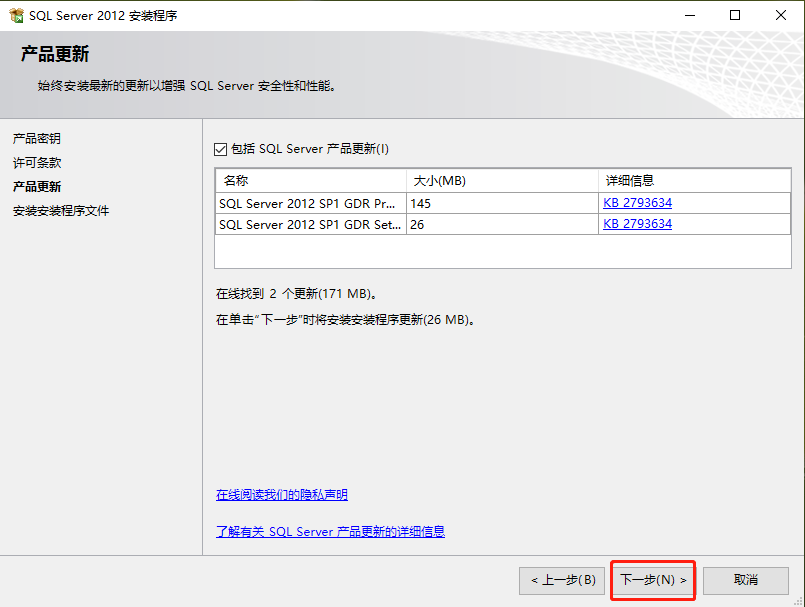Maximize the installer window
This screenshot has width=805, height=607.
(735, 15)
